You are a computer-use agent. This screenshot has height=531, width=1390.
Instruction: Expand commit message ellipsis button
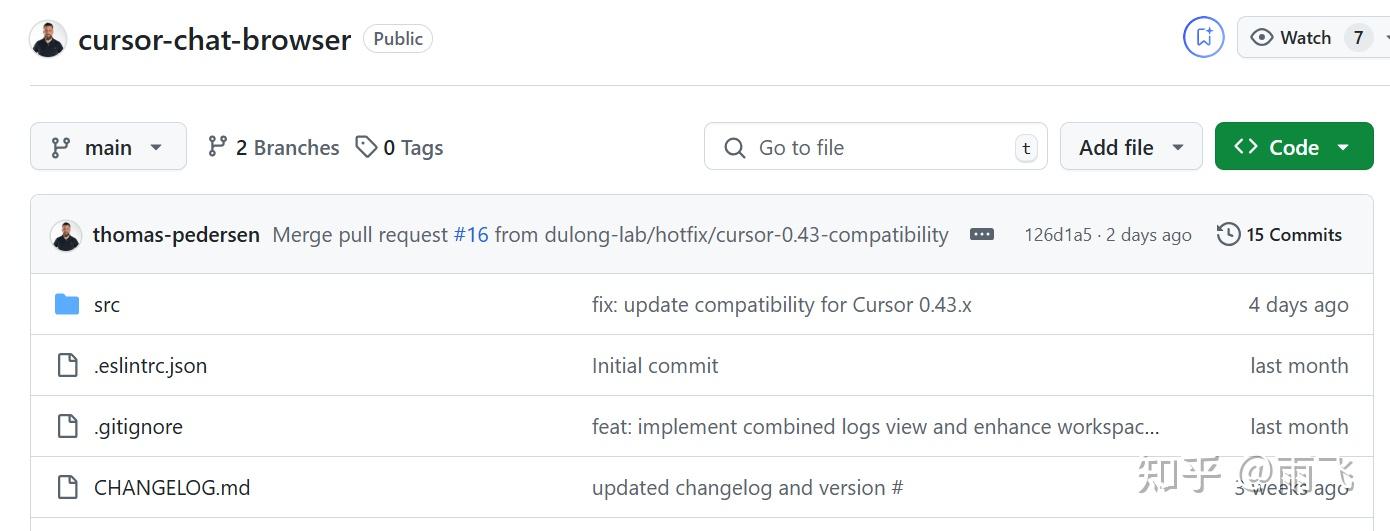pyautogui.click(x=982, y=234)
